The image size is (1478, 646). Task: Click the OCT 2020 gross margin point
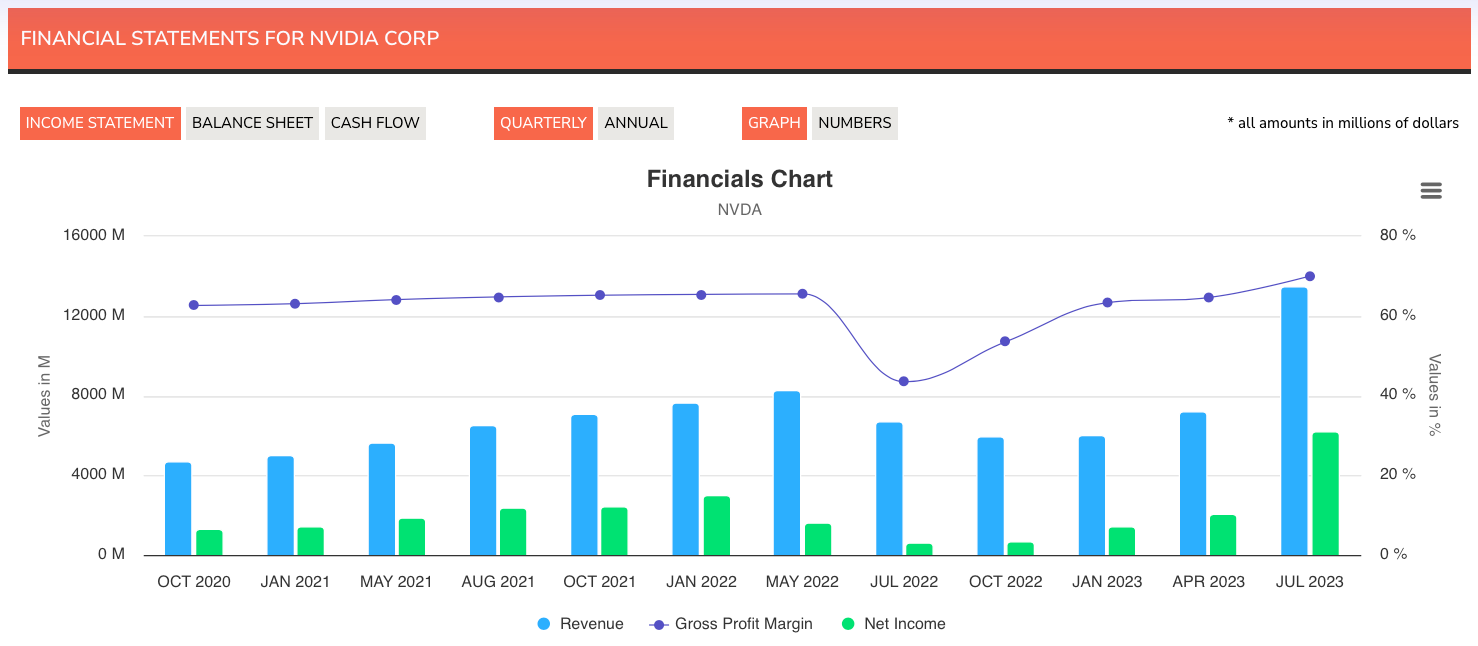coord(194,305)
